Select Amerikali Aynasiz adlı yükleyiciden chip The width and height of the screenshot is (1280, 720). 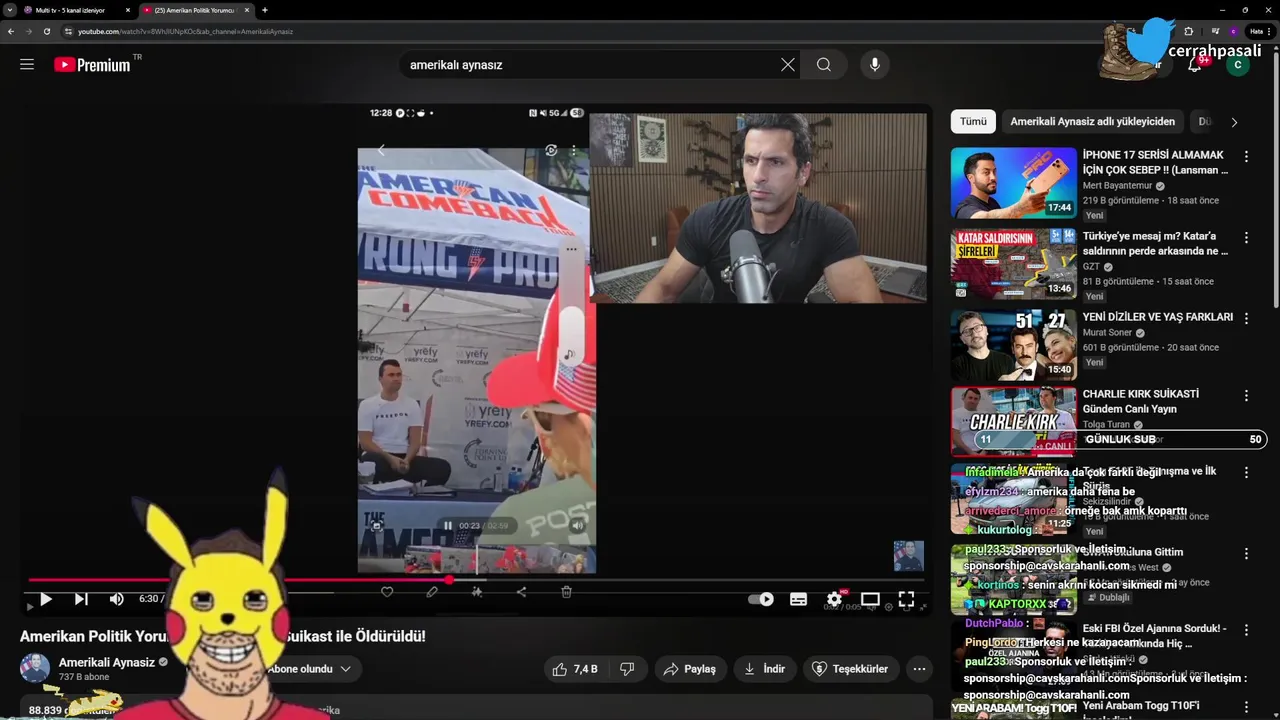click(1092, 121)
